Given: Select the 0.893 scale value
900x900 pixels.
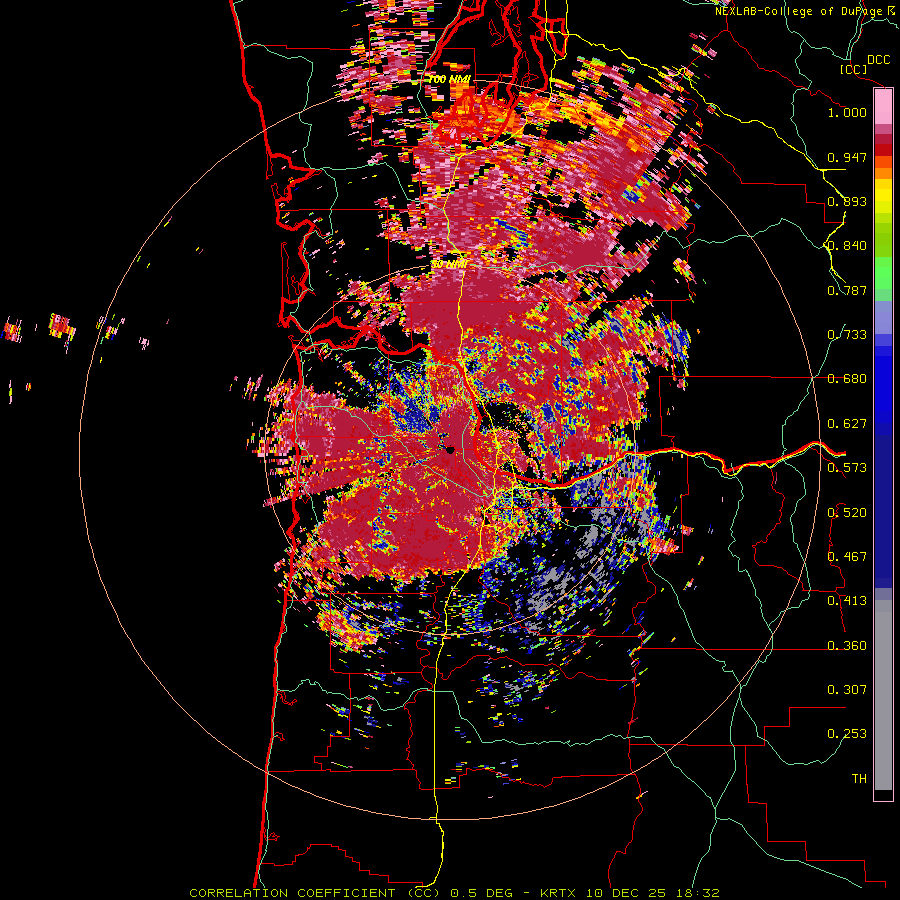Looking at the screenshot, I should [847, 201].
